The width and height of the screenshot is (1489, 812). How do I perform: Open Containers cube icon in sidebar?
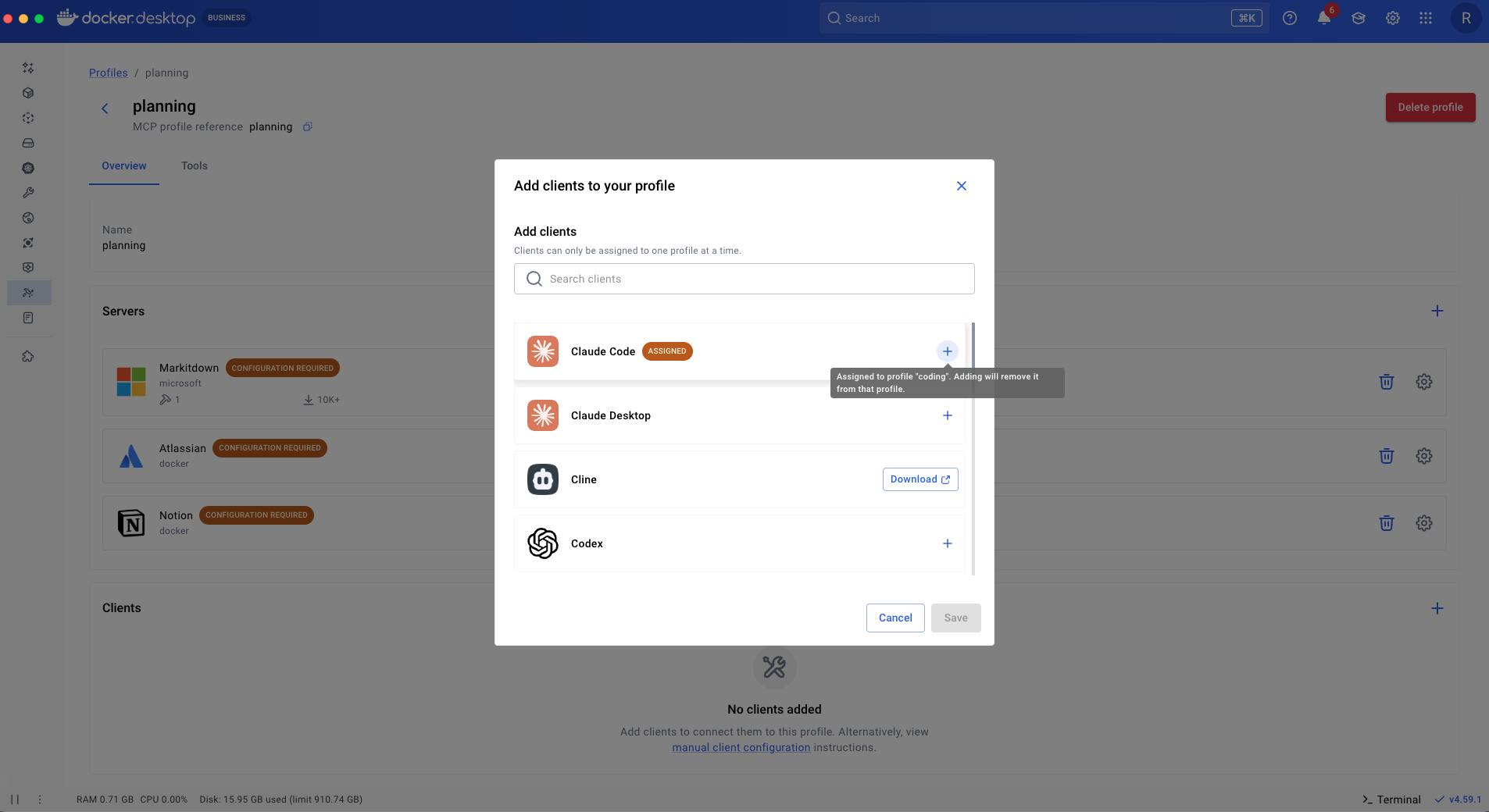pyautogui.click(x=28, y=93)
